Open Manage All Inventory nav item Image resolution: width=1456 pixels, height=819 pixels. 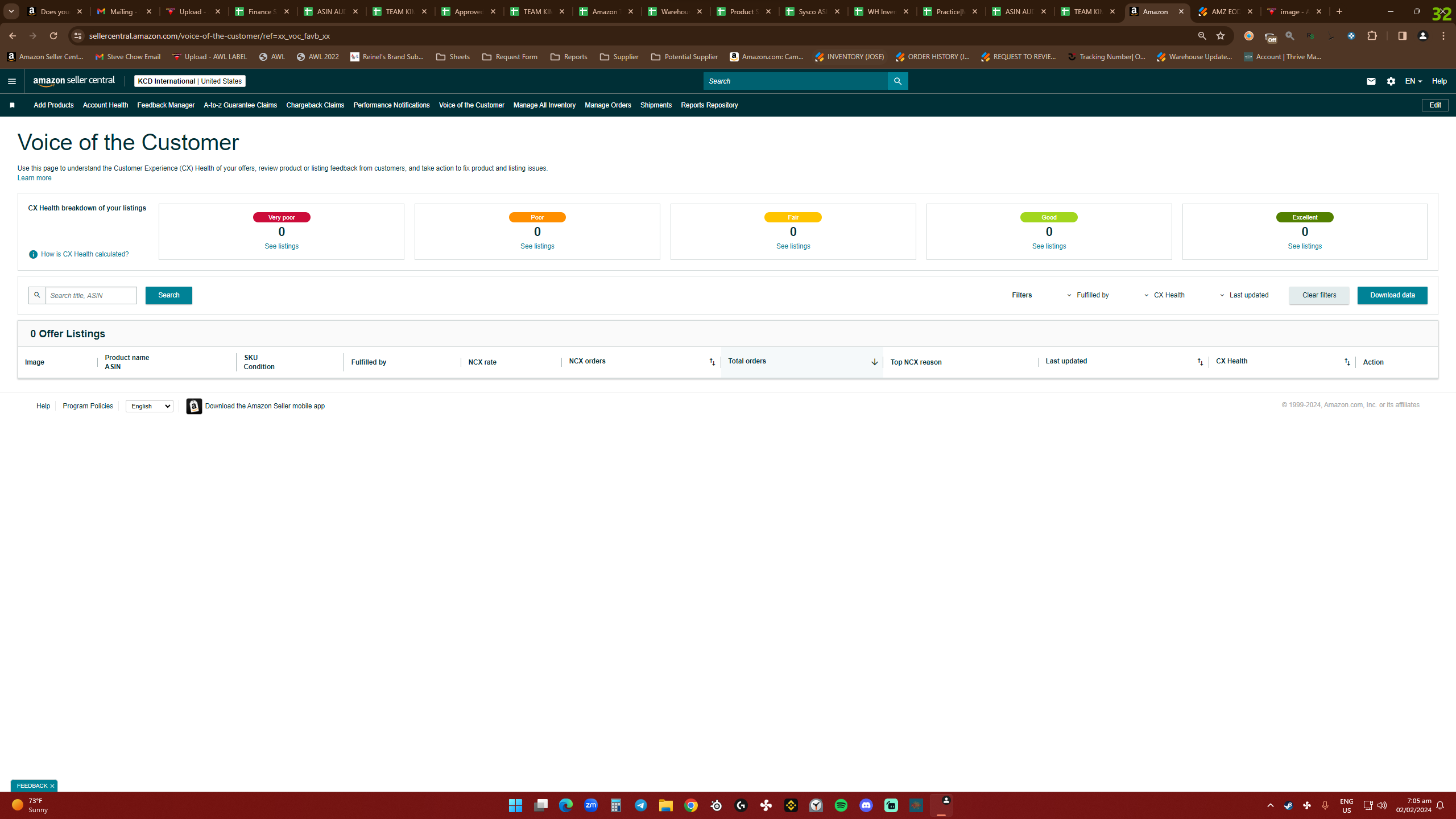pyautogui.click(x=544, y=105)
